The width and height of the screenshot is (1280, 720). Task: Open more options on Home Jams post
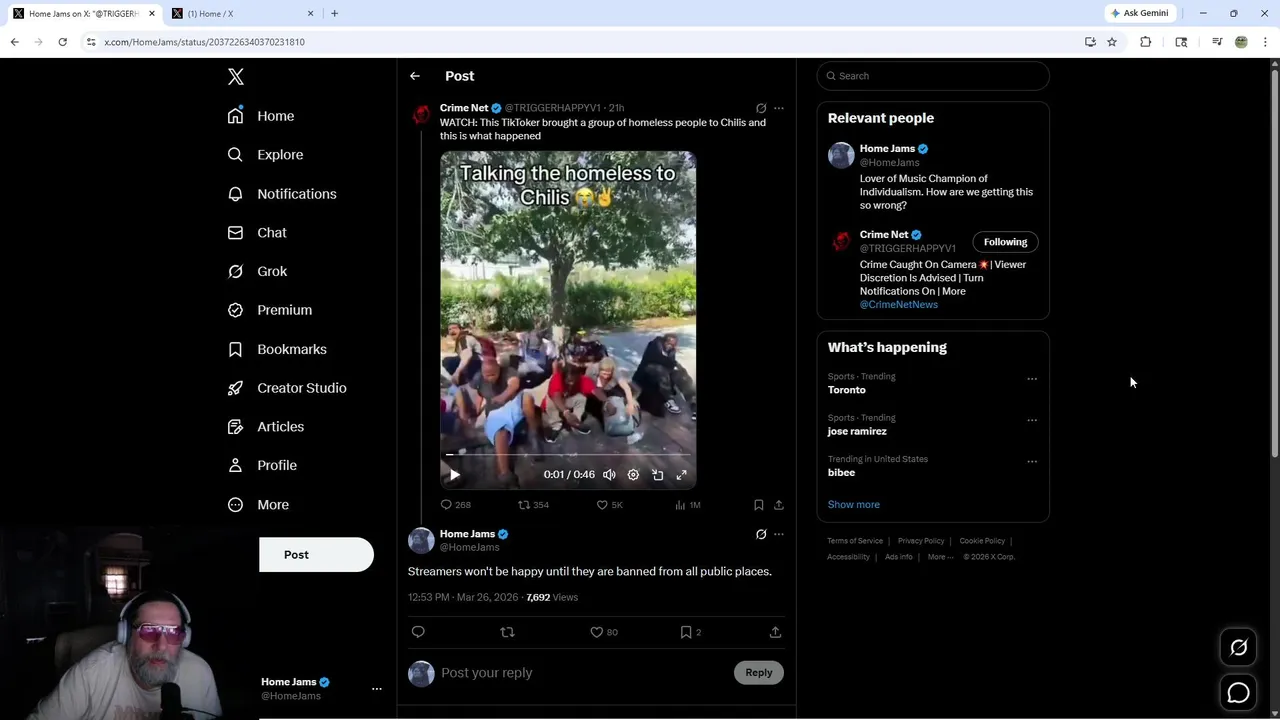[x=779, y=535]
